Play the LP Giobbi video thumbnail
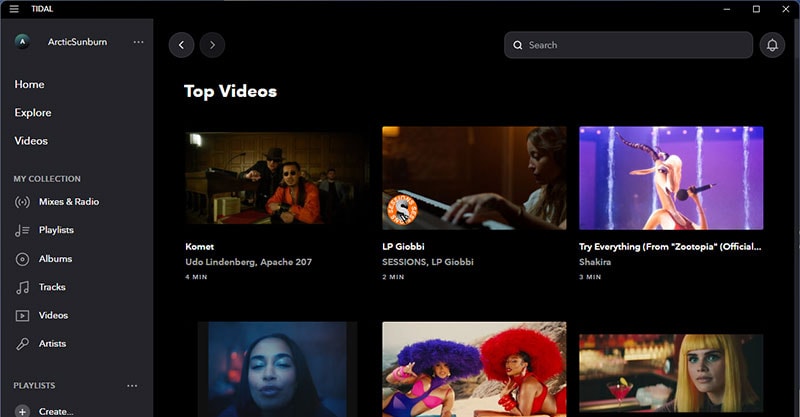 click(x=474, y=178)
